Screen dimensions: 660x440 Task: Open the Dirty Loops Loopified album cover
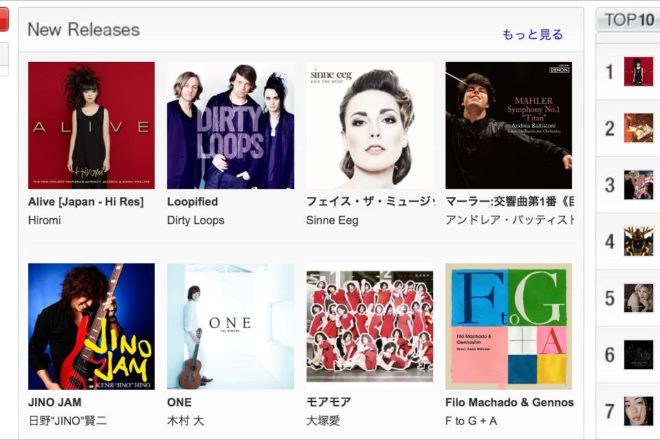tap(231, 125)
